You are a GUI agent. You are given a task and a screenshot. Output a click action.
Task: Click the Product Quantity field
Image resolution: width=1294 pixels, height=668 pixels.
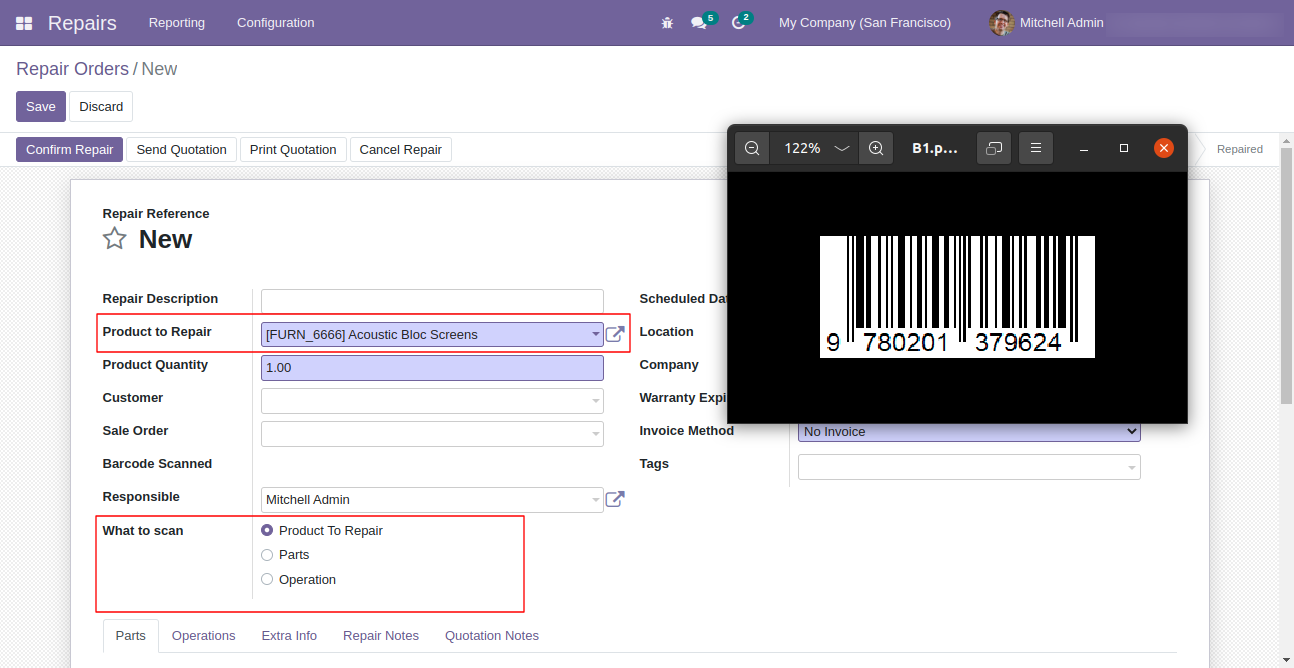[432, 368]
